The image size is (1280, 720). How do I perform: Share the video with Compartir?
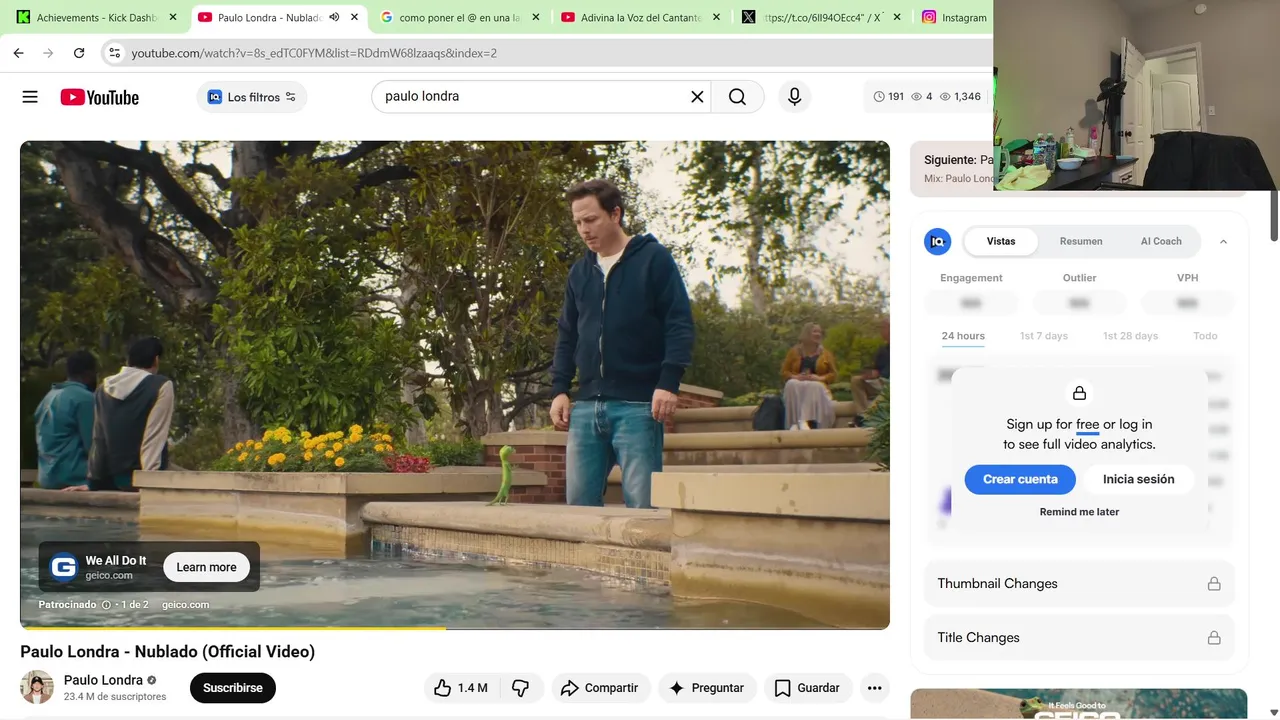point(599,688)
